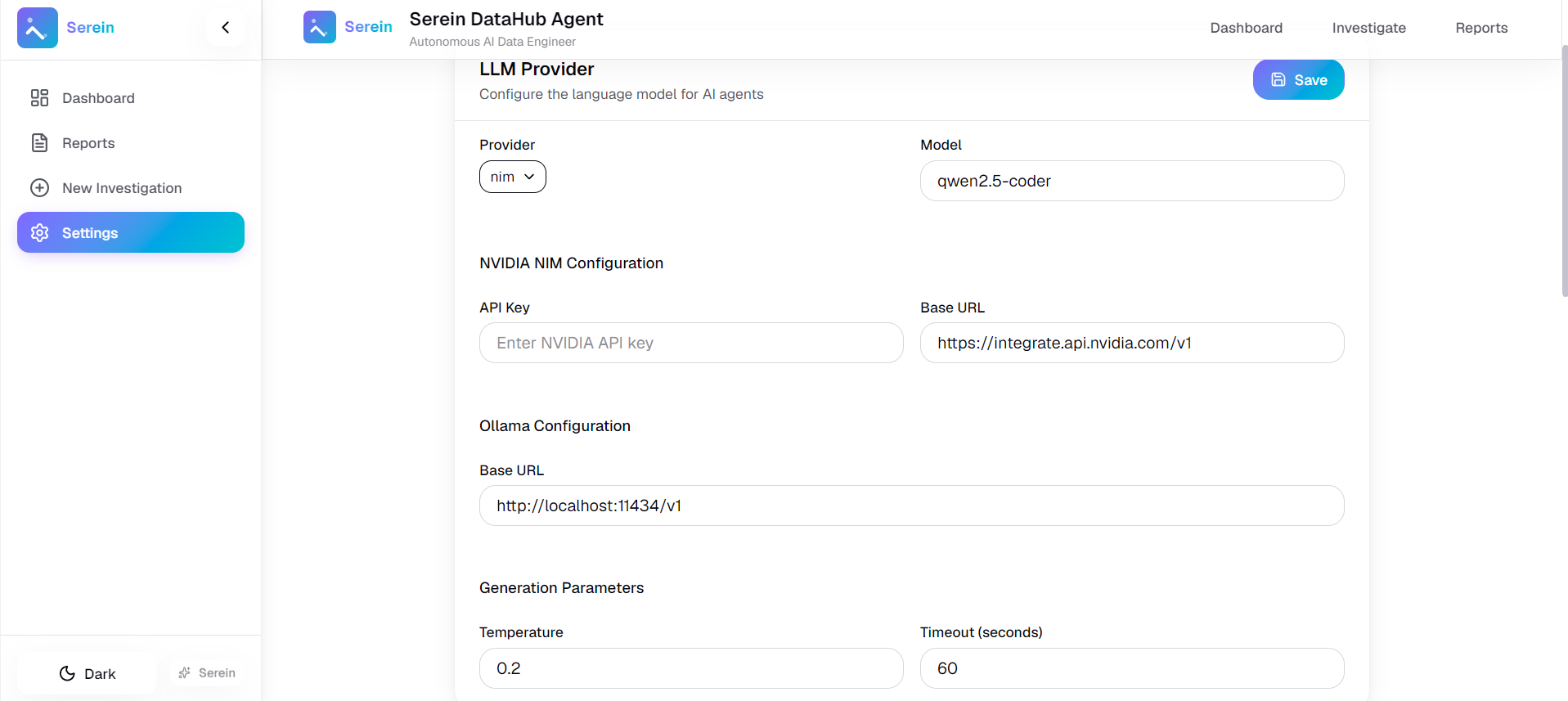Click the Temperature label
This screenshot has height=701, width=1568.
coord(521,632)
